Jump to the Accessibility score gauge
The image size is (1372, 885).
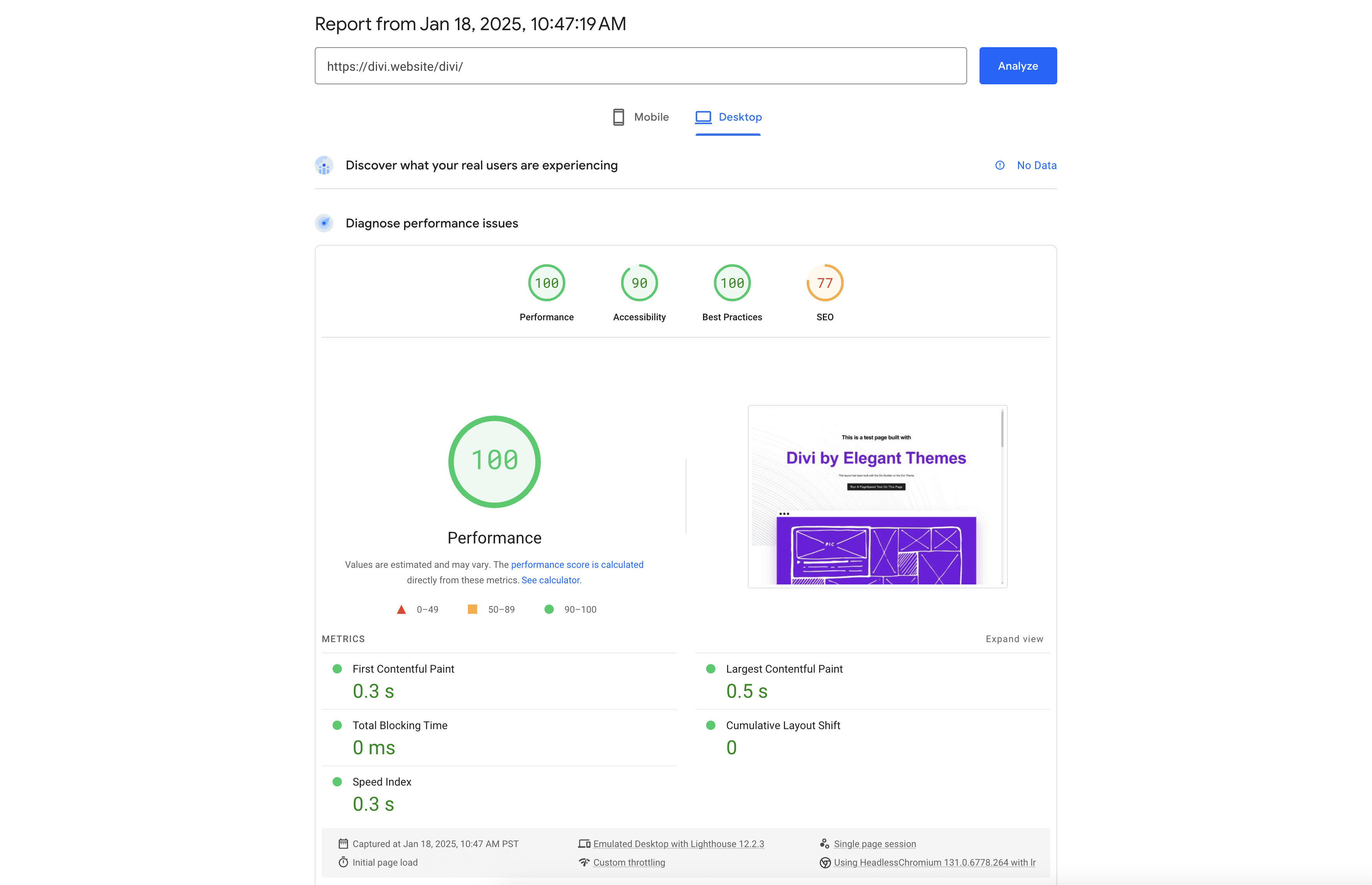pyautogui.click(x=639, y=283)
